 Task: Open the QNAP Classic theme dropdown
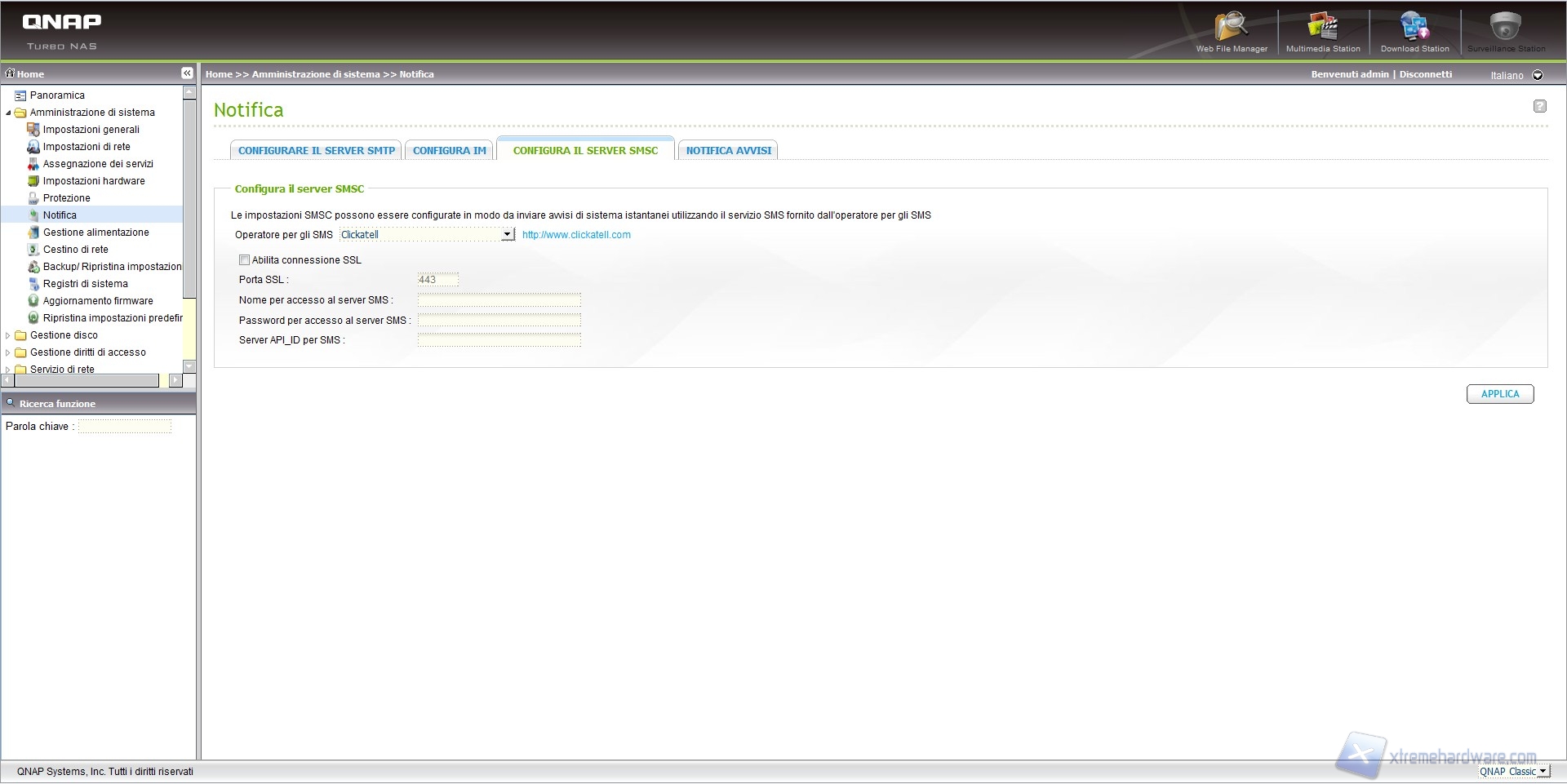(x=1542, y=771)
